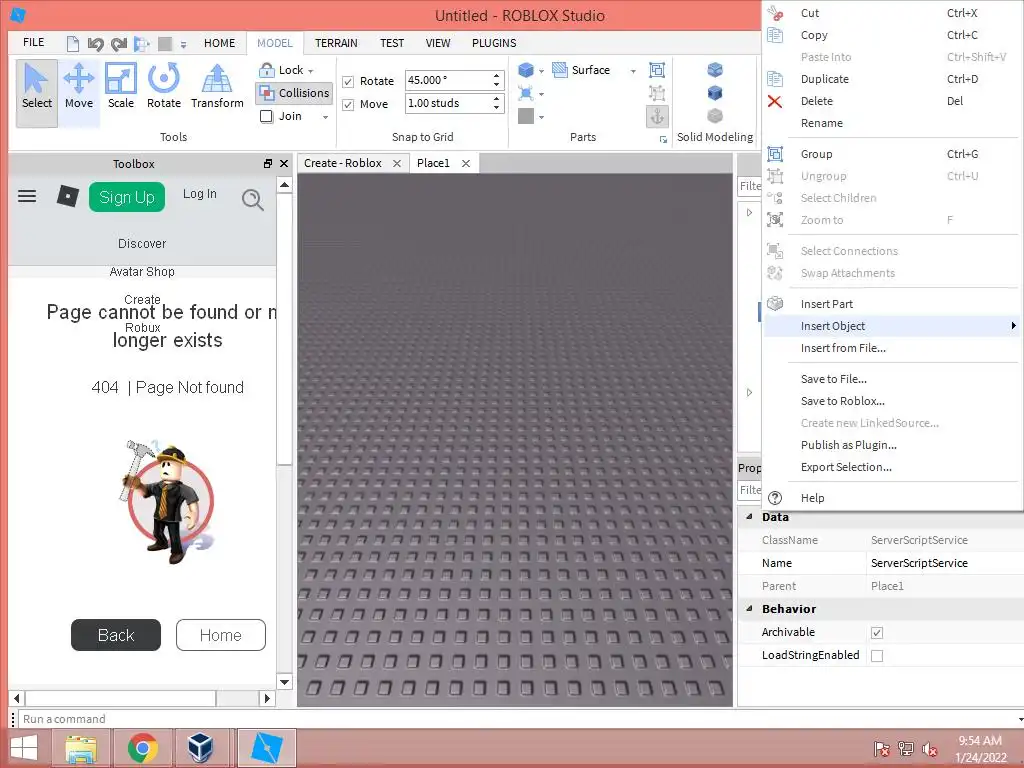The image size is (1024, 768).
Task: Enable the Join checkbox
Action: coord(266,116)
